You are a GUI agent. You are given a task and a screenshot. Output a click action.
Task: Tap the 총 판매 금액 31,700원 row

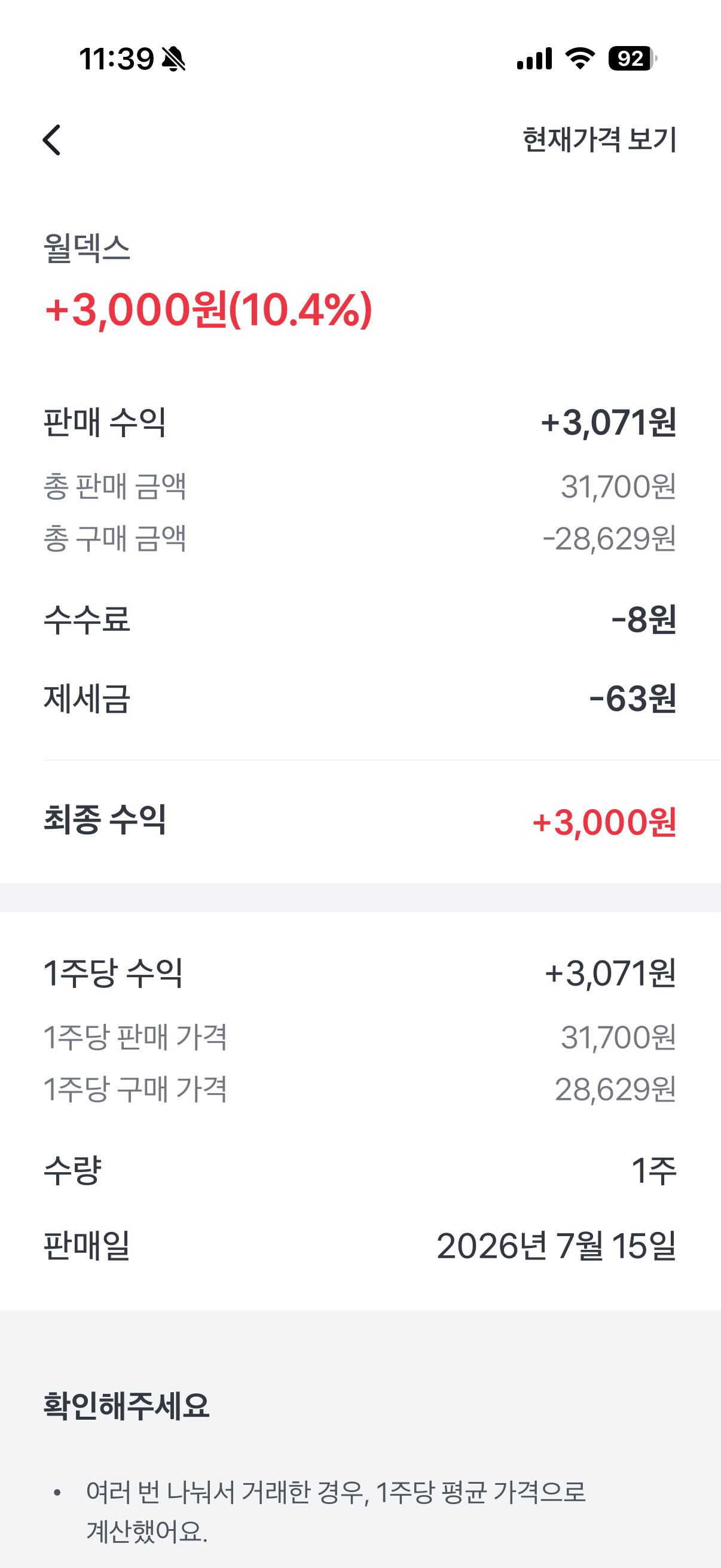[x=360, y=486]
